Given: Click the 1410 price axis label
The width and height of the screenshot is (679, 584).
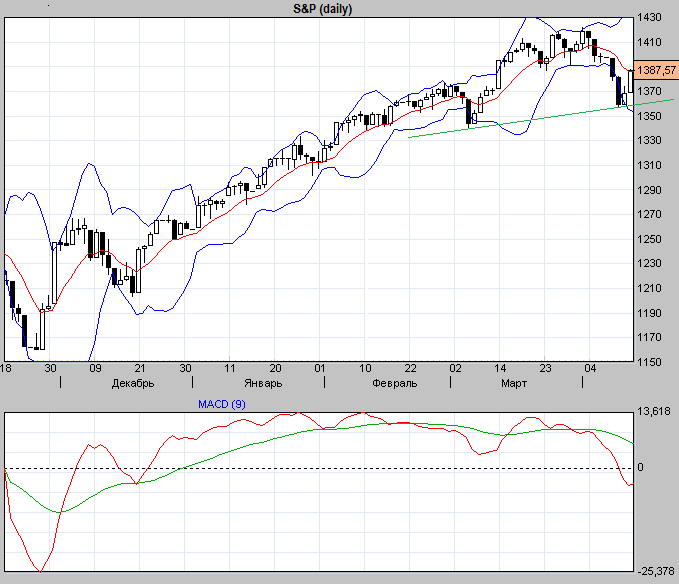Looking at the screenshot, I should tap(649, 42).
